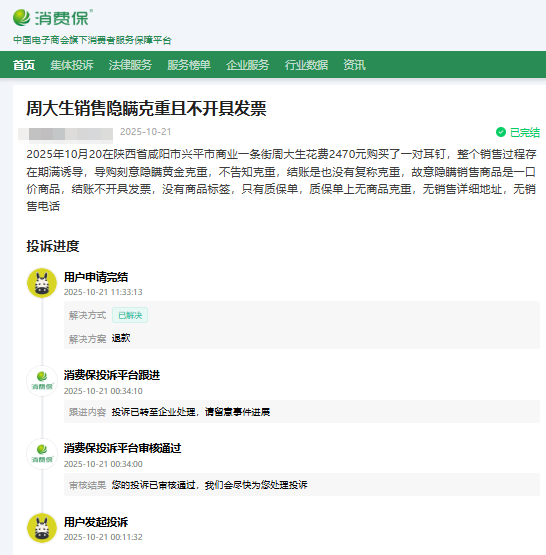The height and width of the screenshot is (555, 546).
Task: Click the zebra avatar beside 用户发起投诉
Action: [42, 528]
